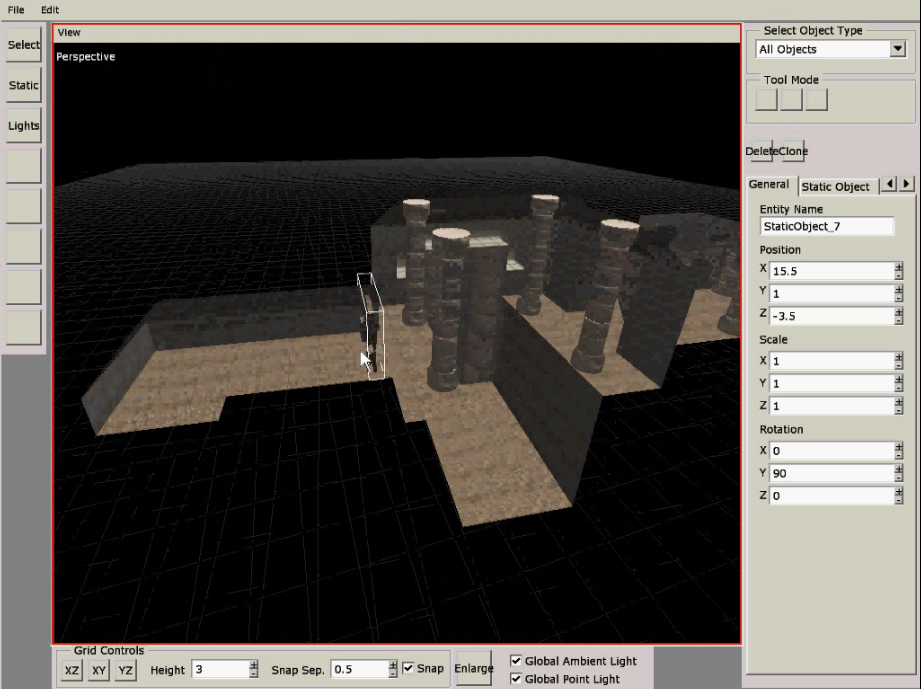
Task: Switch to the Static Object tab
Action: pyautogui.click(x=835, y=187)
